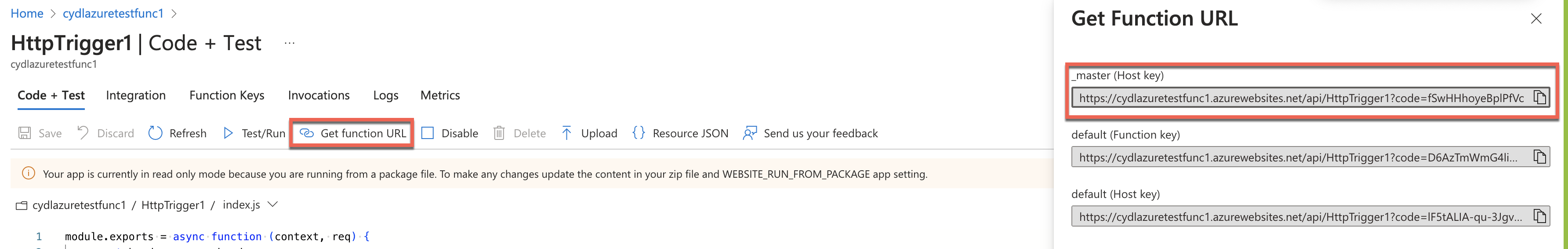Go to Home breadcrumb link
This screenshot has width=1568, height=249.
[27, 13]
